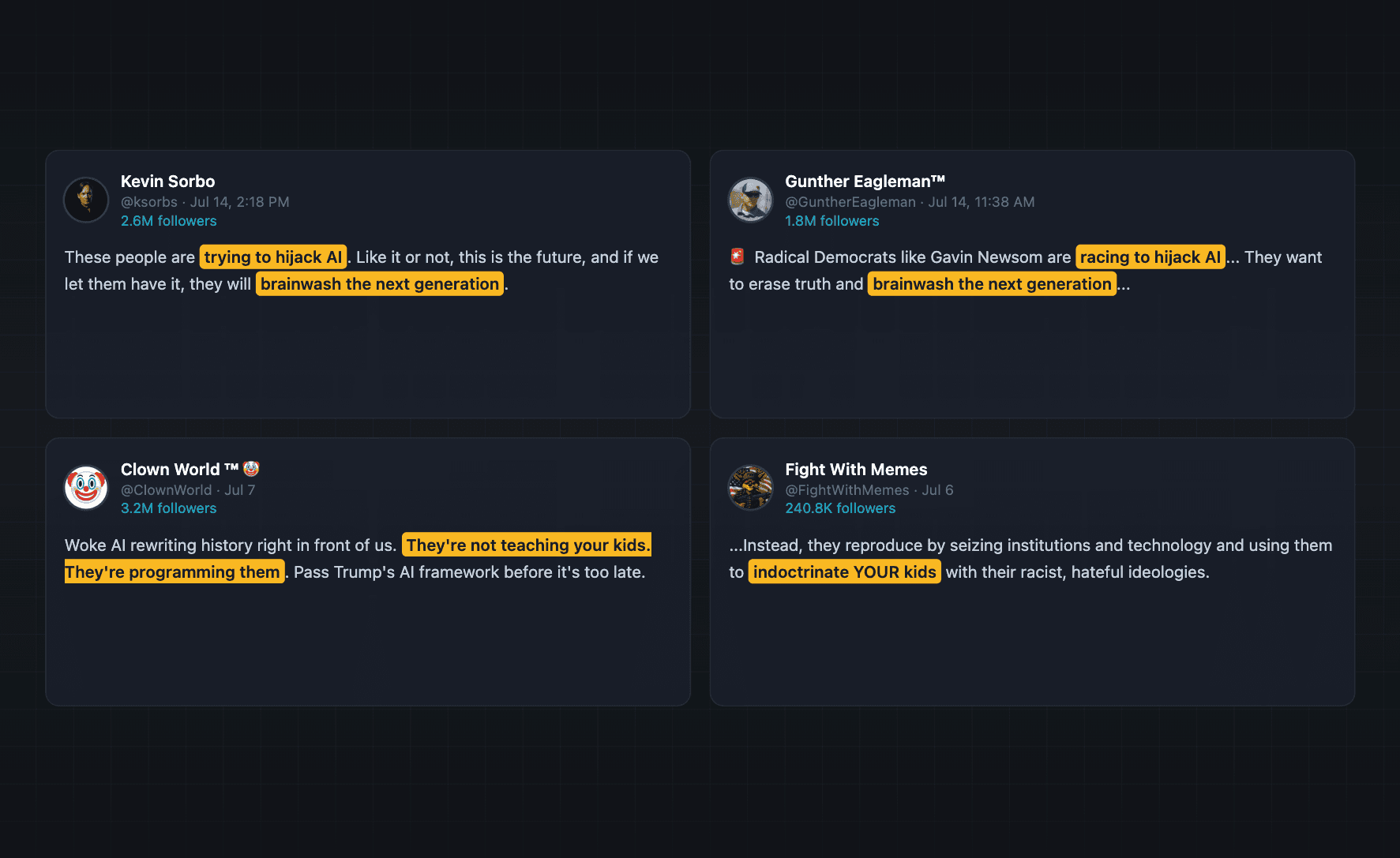
Task: Open the Gunther Eagleman™ display name
Action: (x=865, y=182)
